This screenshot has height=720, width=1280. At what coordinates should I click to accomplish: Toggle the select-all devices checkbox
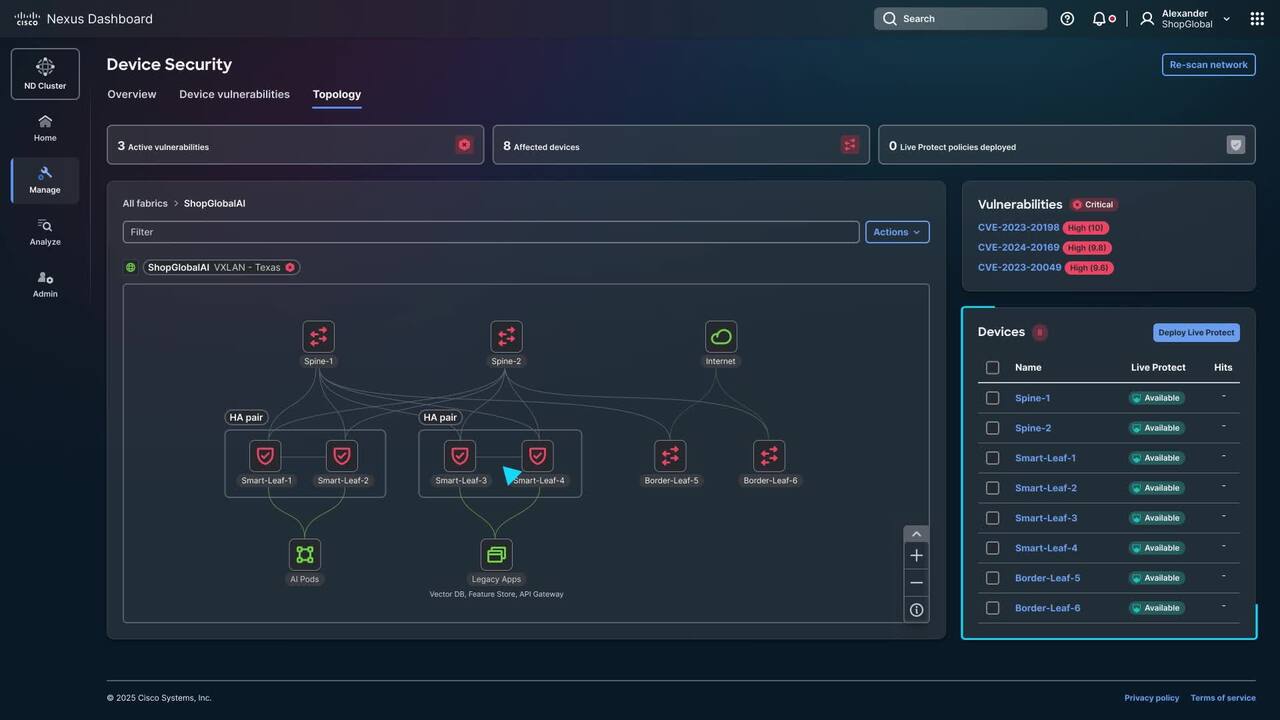992,368
